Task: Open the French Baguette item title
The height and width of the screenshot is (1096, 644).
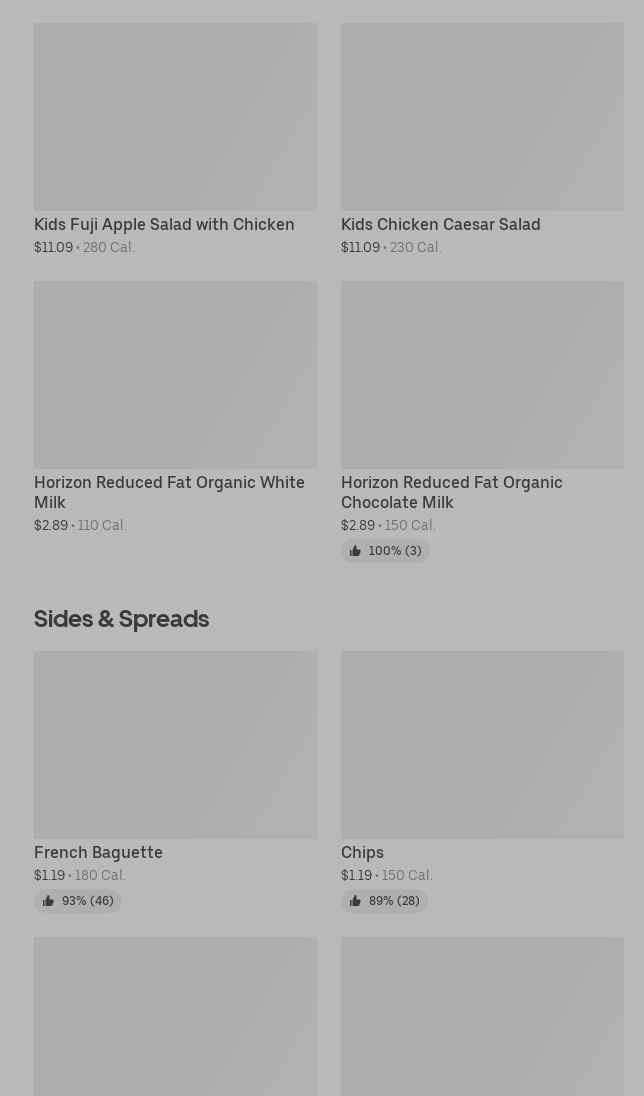Action: 98,852
